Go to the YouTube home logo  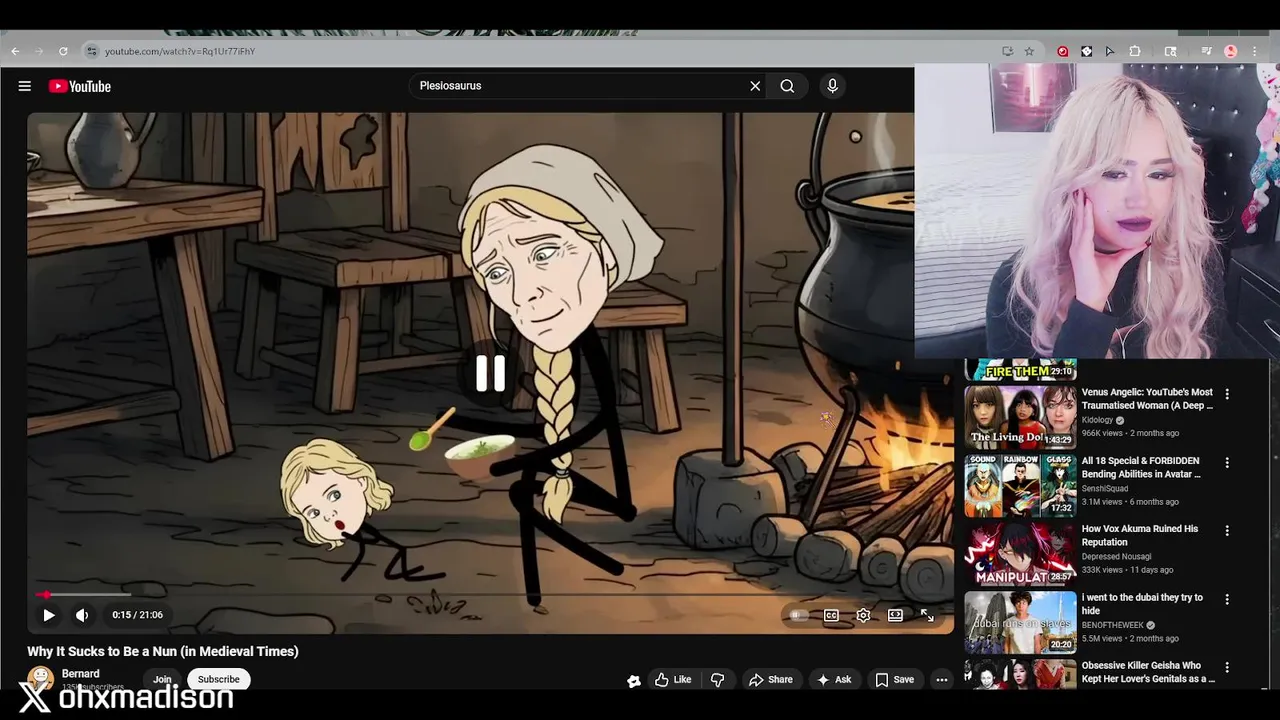pyautogui.click(x=80, y=86)
